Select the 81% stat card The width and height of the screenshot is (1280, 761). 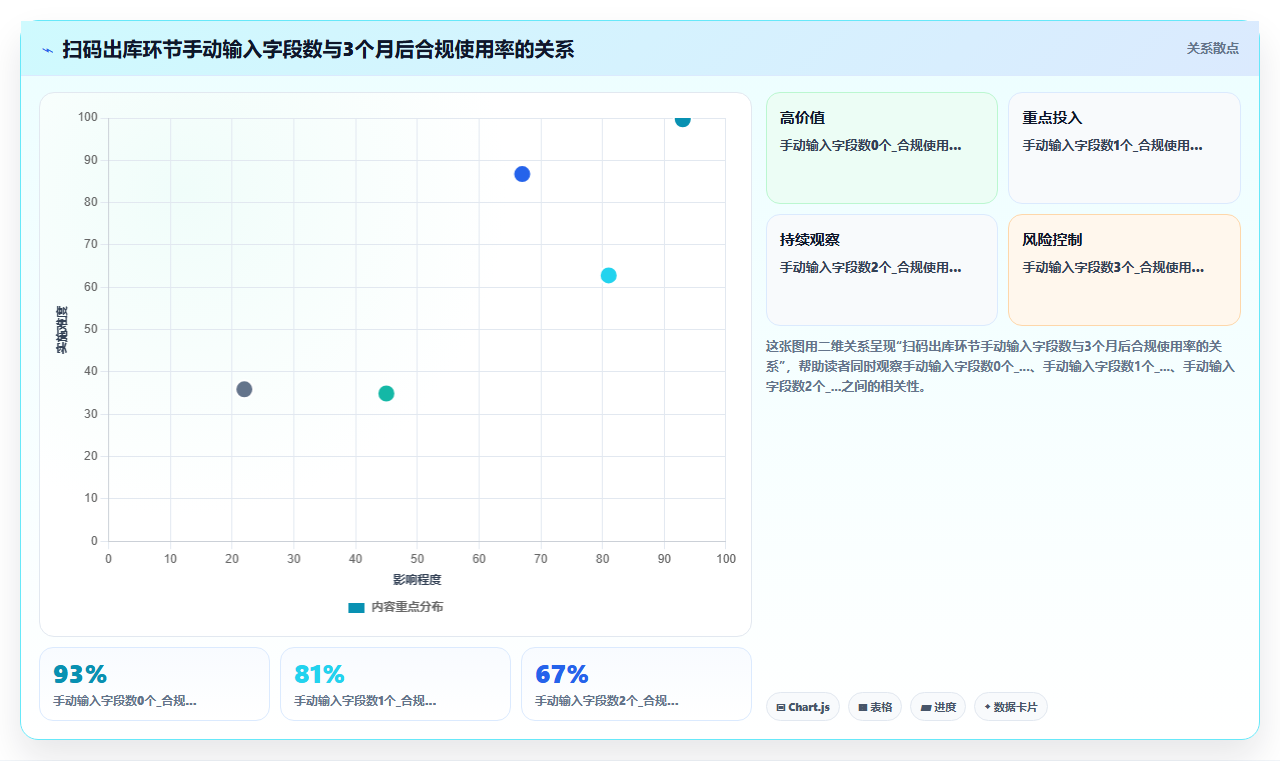395,684
